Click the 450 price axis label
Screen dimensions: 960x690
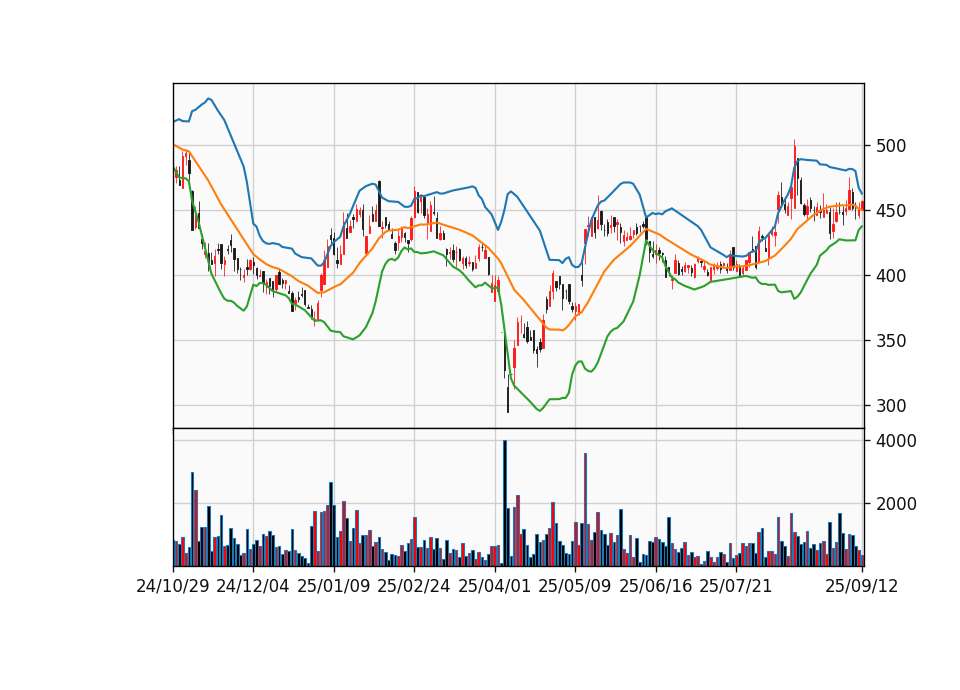click(891, 211)
